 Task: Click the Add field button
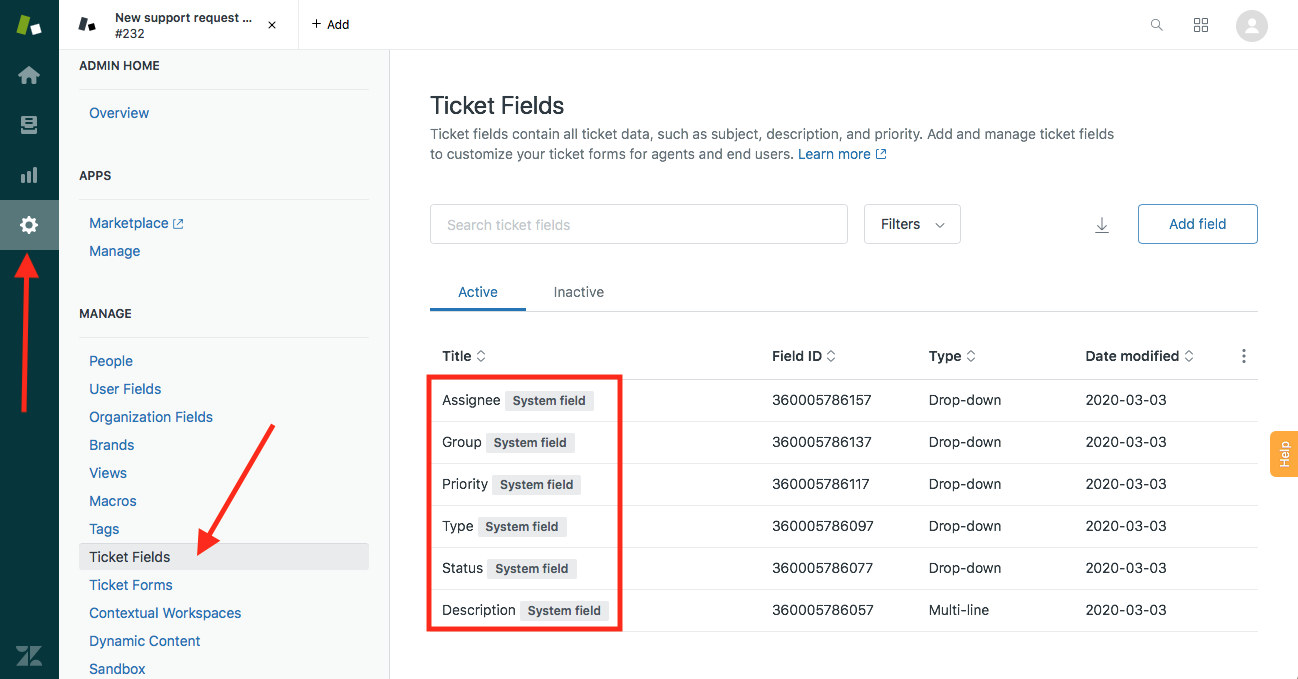[x=1197, y=224]
